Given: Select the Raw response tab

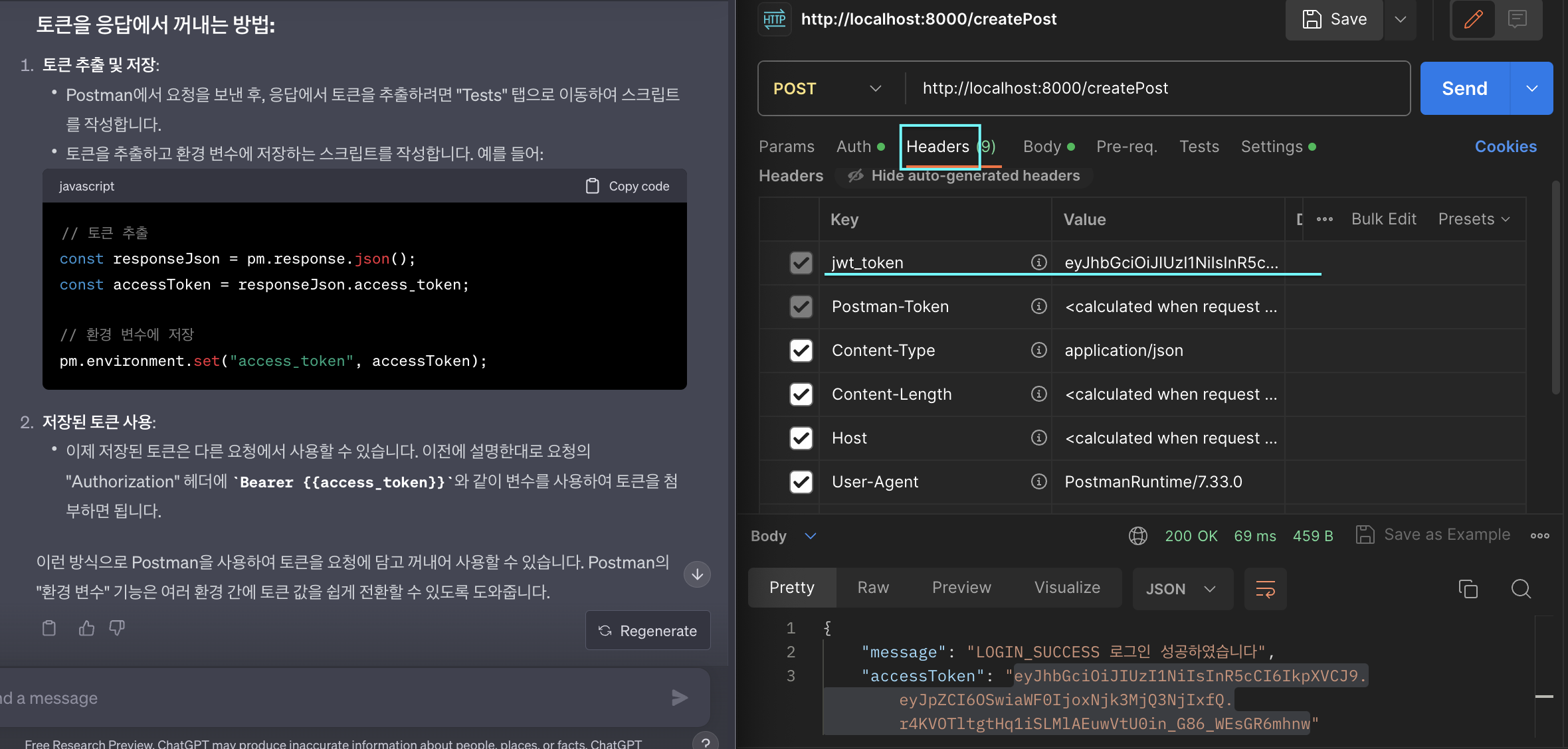Looking at the screenshot, I should [x=872, y=588].
